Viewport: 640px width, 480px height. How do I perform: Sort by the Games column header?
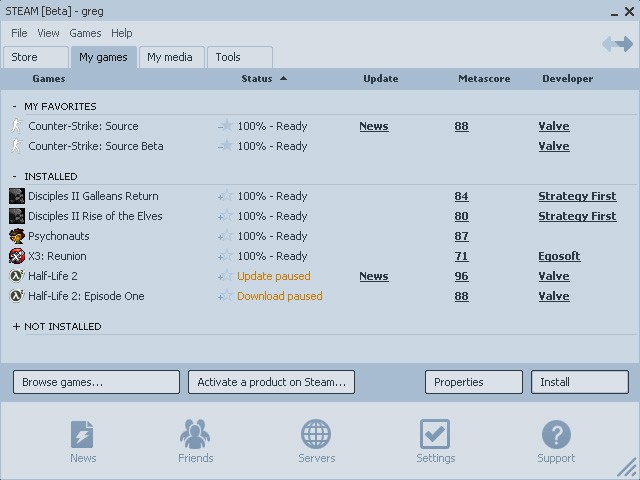click(x=49, y=79)
